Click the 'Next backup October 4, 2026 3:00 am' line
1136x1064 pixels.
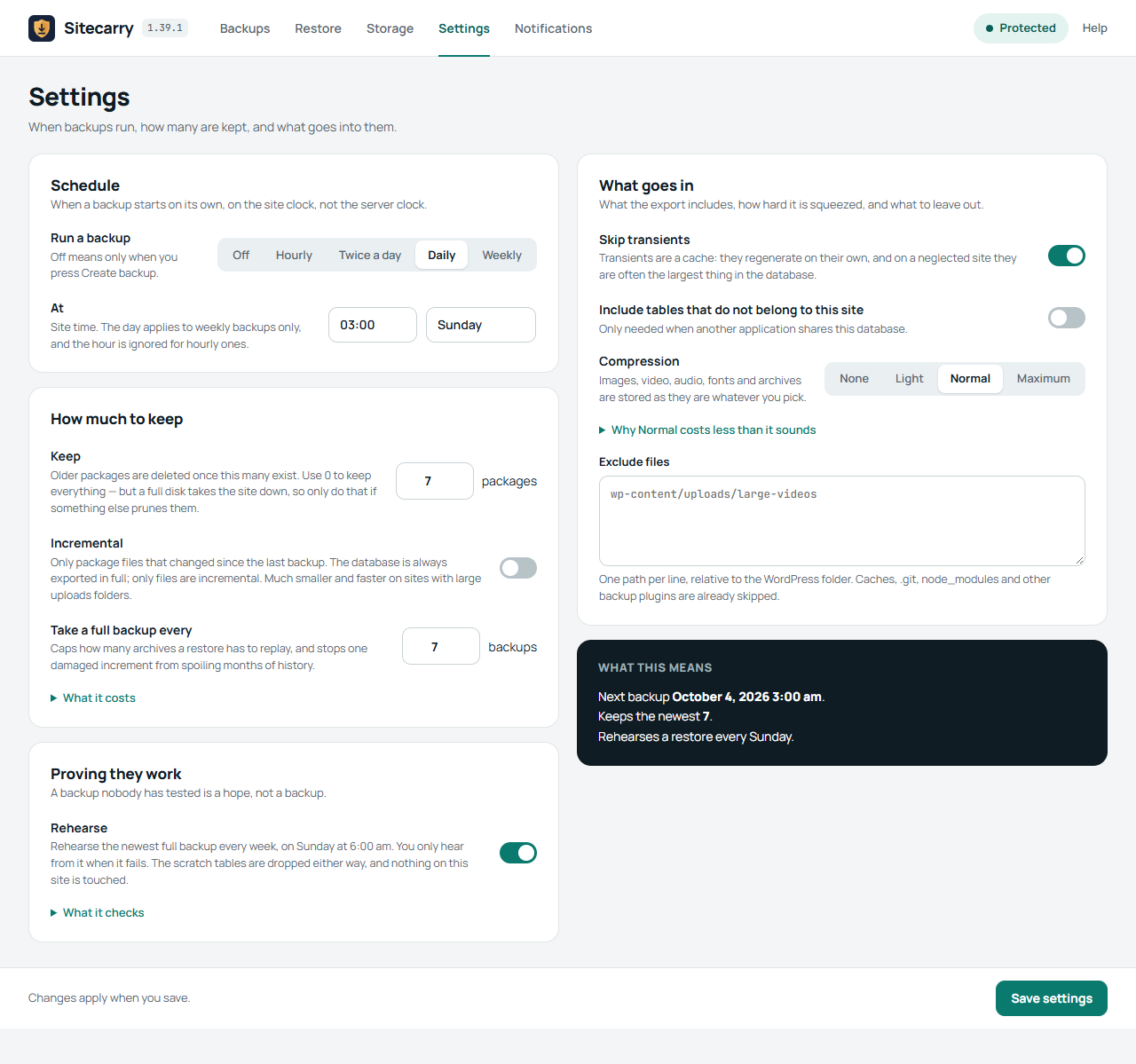pyautogui.click(x=712, y=697)
